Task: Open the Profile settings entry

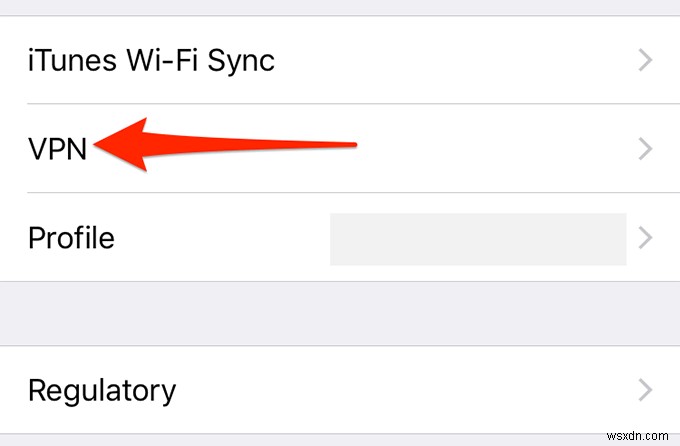Action: point(200,238)
